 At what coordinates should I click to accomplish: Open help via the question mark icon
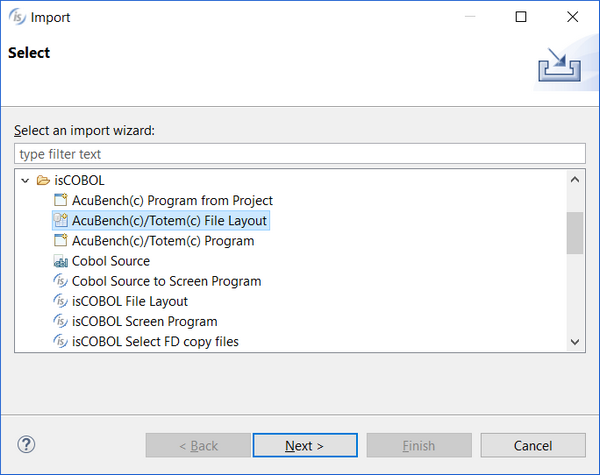point(26,445)
